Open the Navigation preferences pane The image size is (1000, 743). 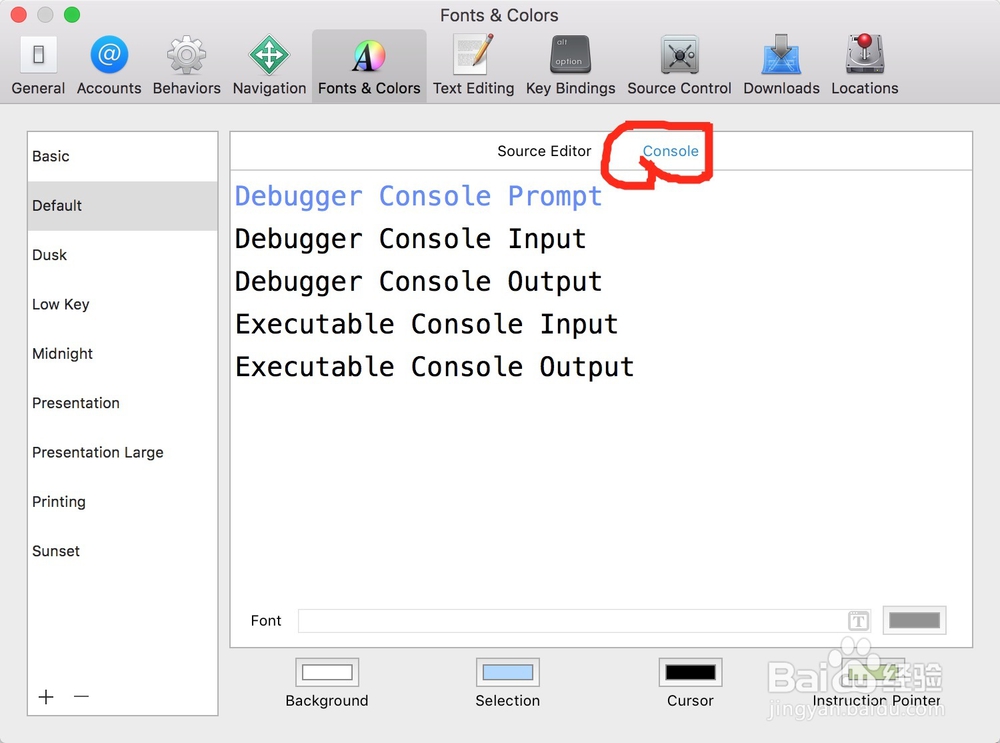click(x=269, y=65)
